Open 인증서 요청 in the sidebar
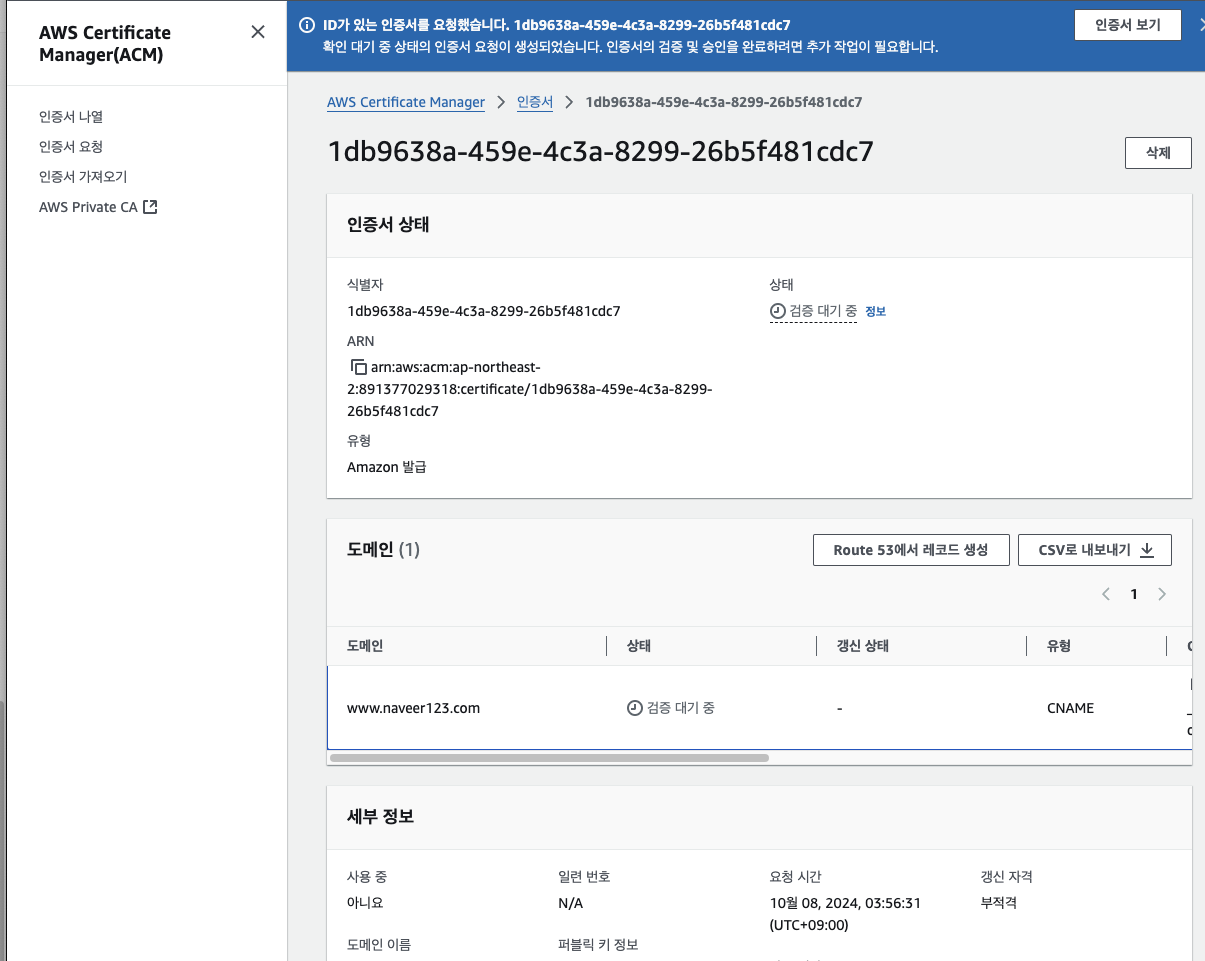The image size is (1205, 961). click(x=71, y=147)
